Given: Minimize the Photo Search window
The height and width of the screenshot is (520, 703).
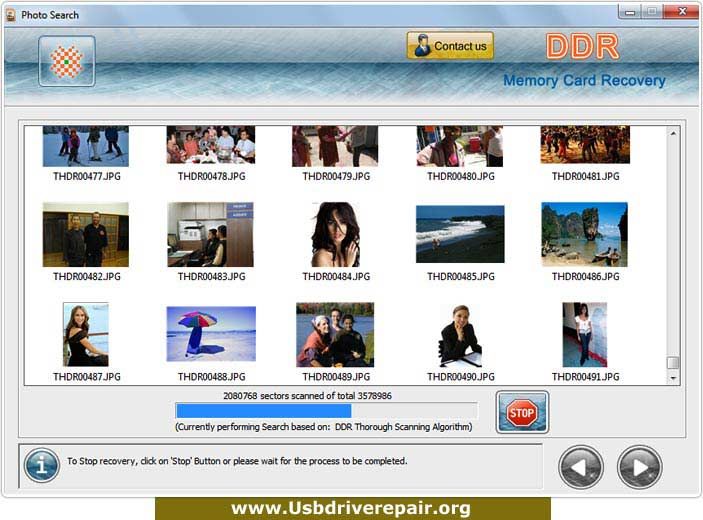Looking at the screenshot, I should (630, 12).
